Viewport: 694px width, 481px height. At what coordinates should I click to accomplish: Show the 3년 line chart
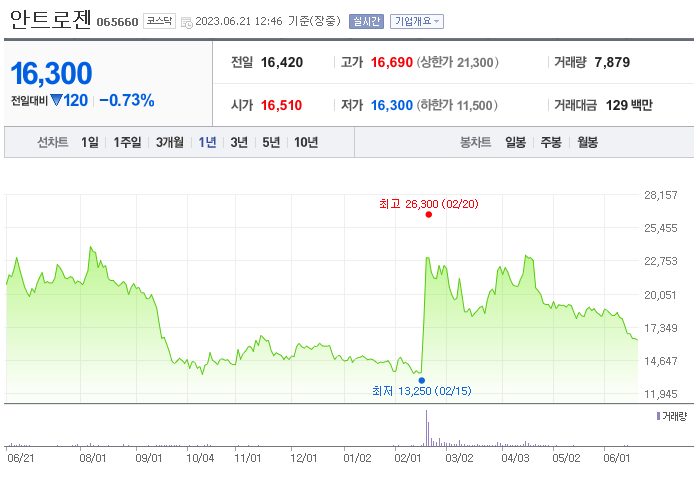(239, 142)
